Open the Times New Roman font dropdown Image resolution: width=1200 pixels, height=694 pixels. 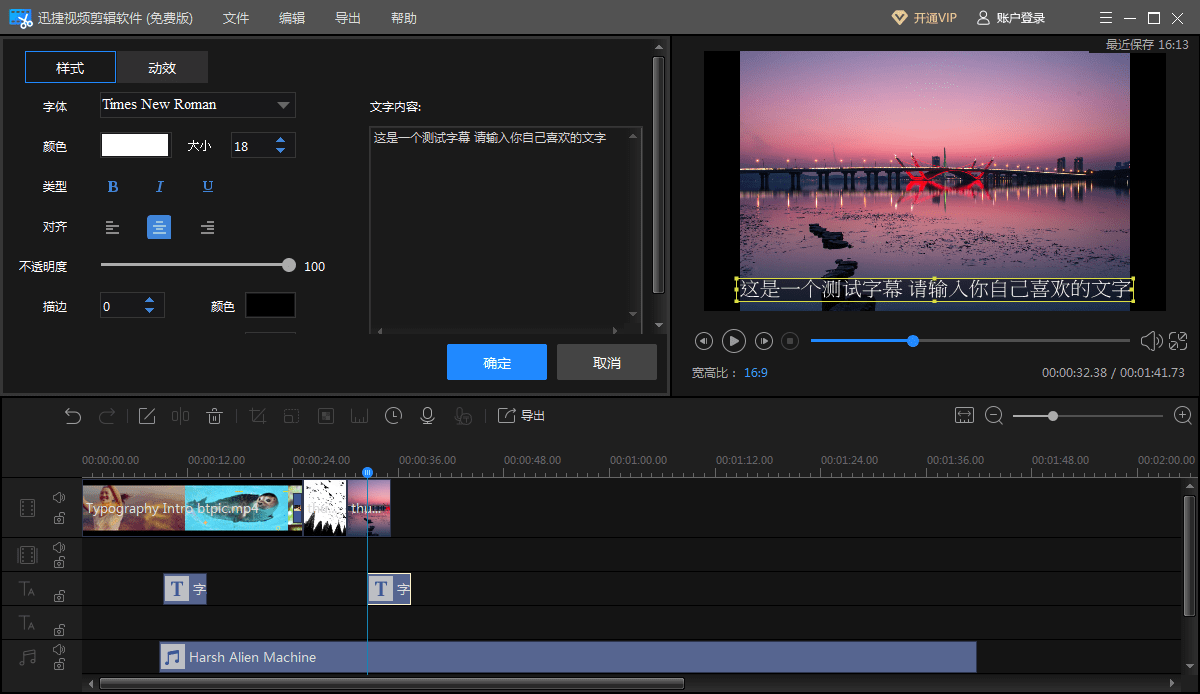pos(197,104)
